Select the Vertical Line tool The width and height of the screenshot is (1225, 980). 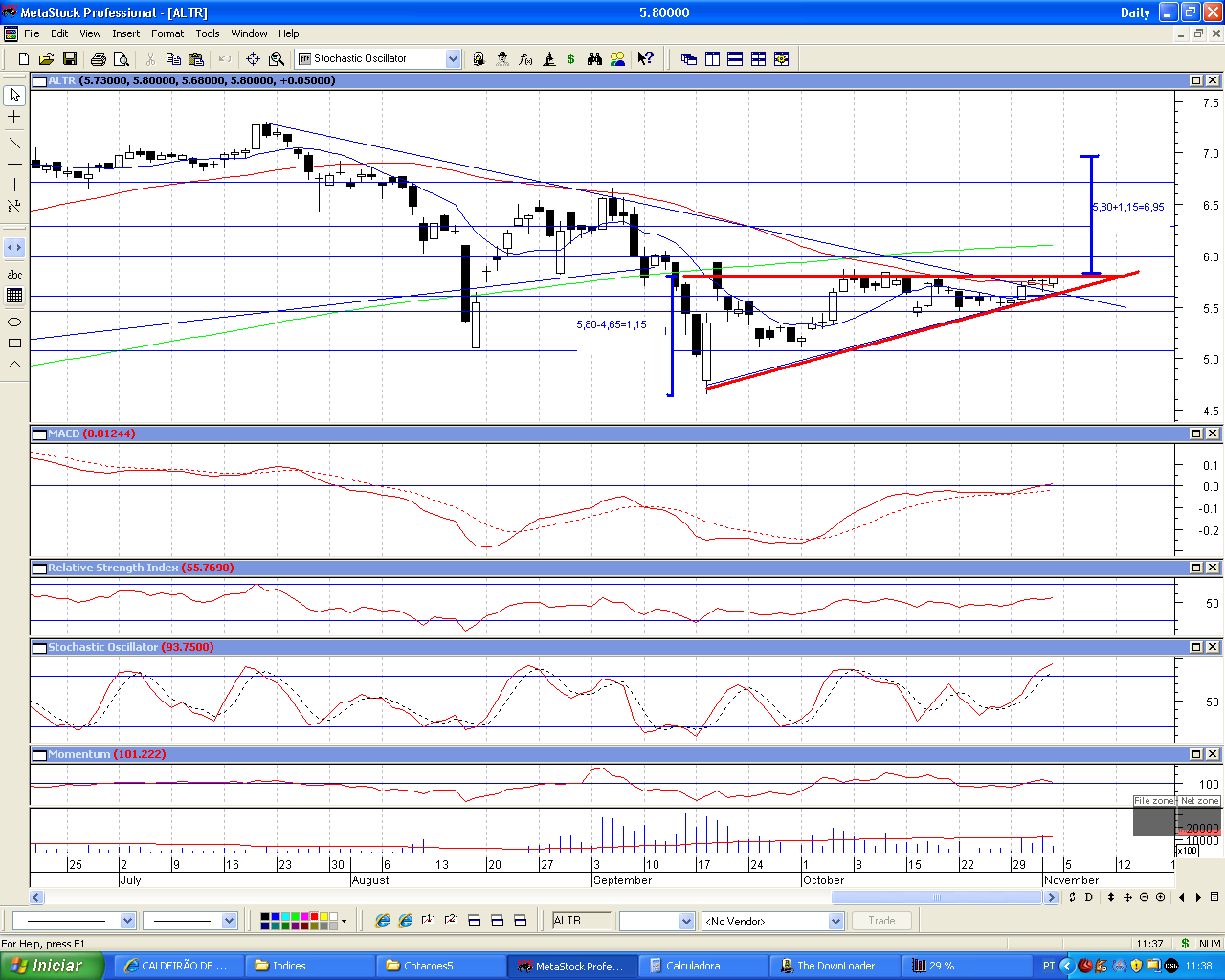click(x=14, y=185)
